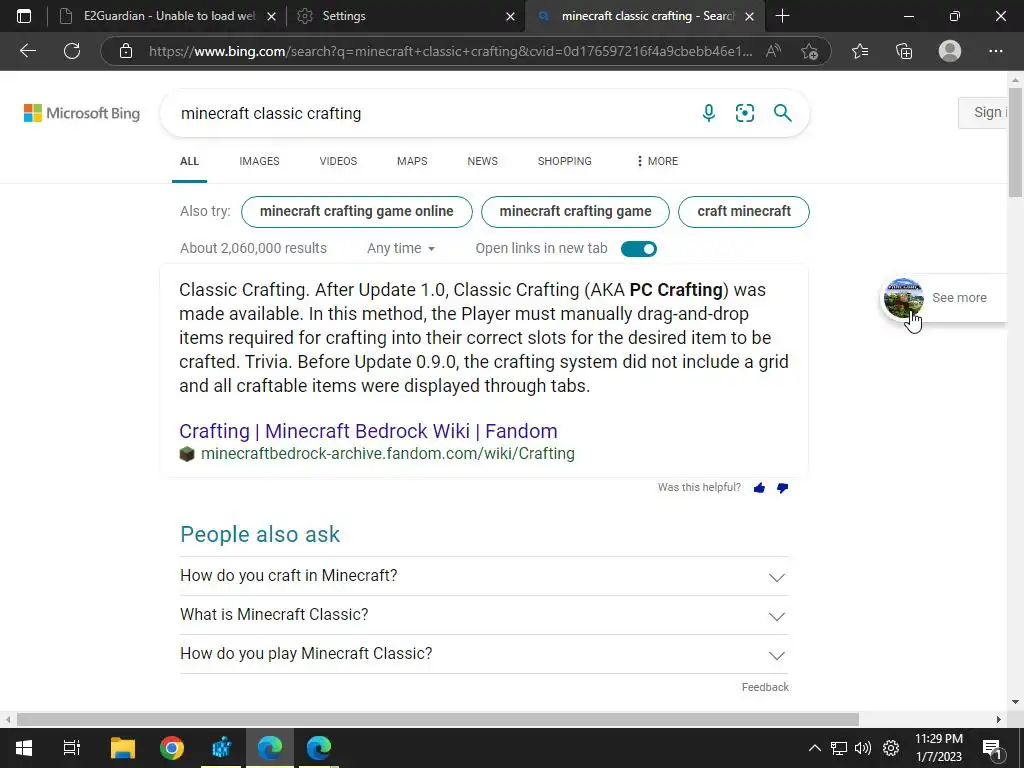The image size is (1024, 768).
Task: Click About 2,060,000 results text
Action: 253,248
